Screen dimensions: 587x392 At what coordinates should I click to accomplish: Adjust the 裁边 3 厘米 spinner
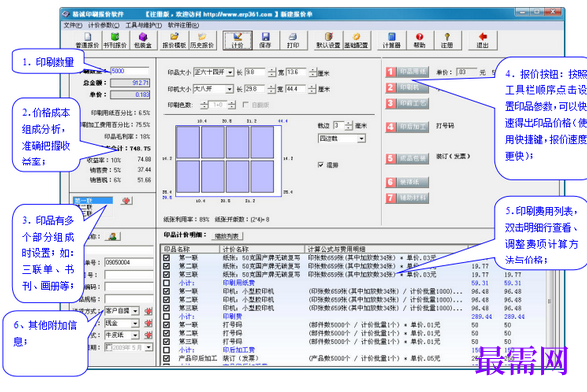click(x=349, y=125)
